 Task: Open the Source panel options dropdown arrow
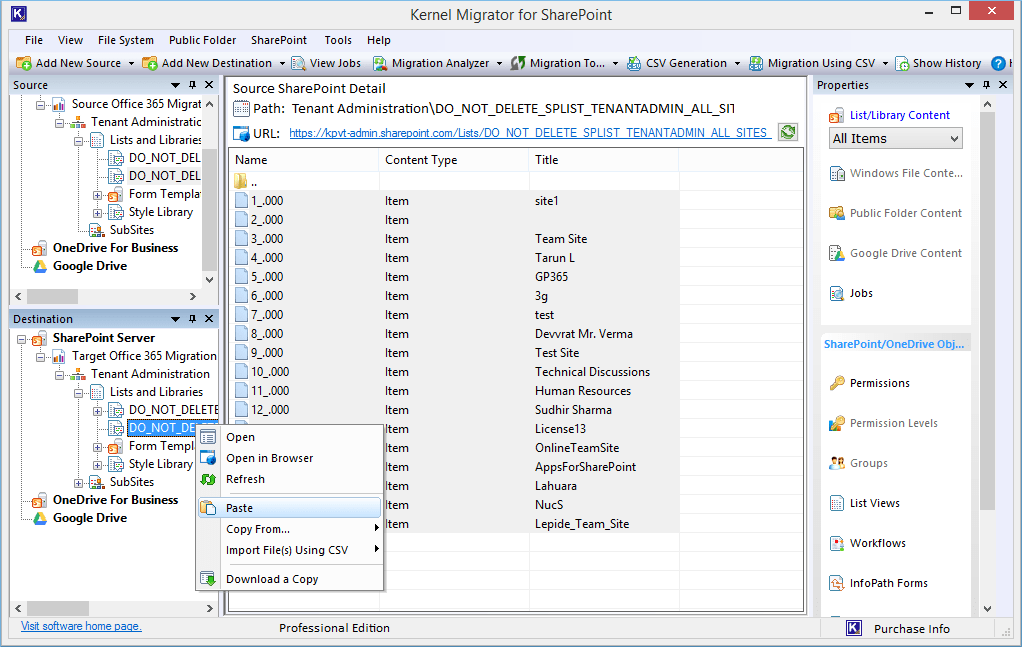click(175, 85)
